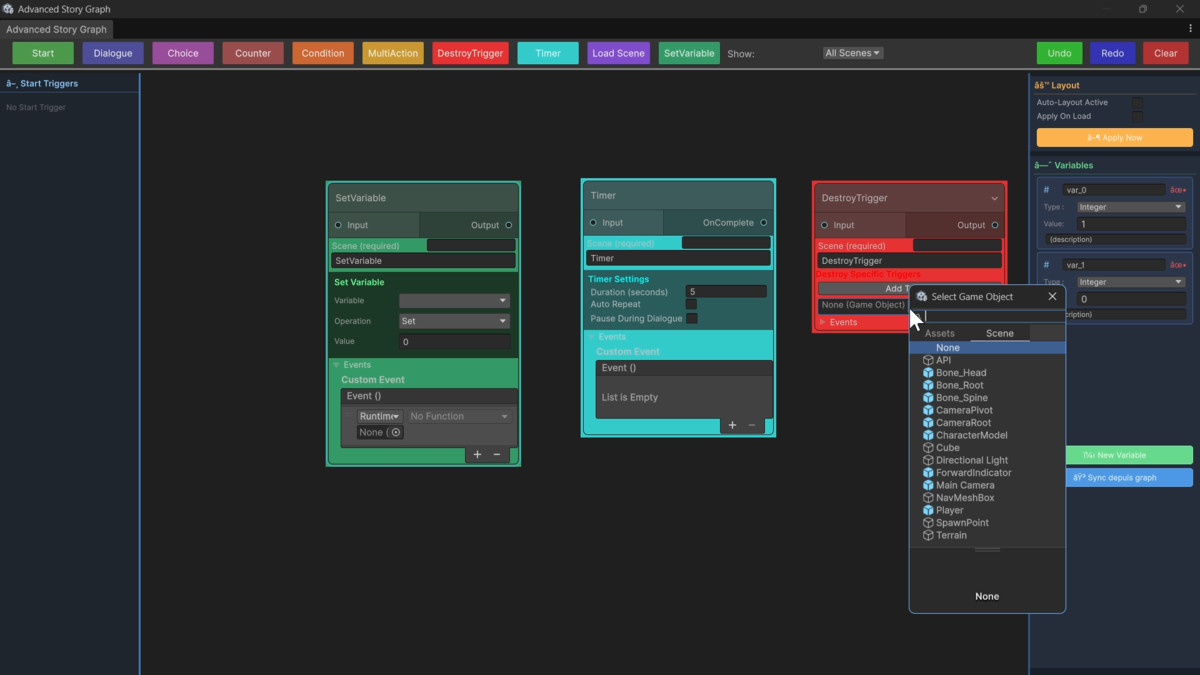Focus search field in Select Game Object
The width and height of the screenshot is (1200, 675).
click(987, 315)
